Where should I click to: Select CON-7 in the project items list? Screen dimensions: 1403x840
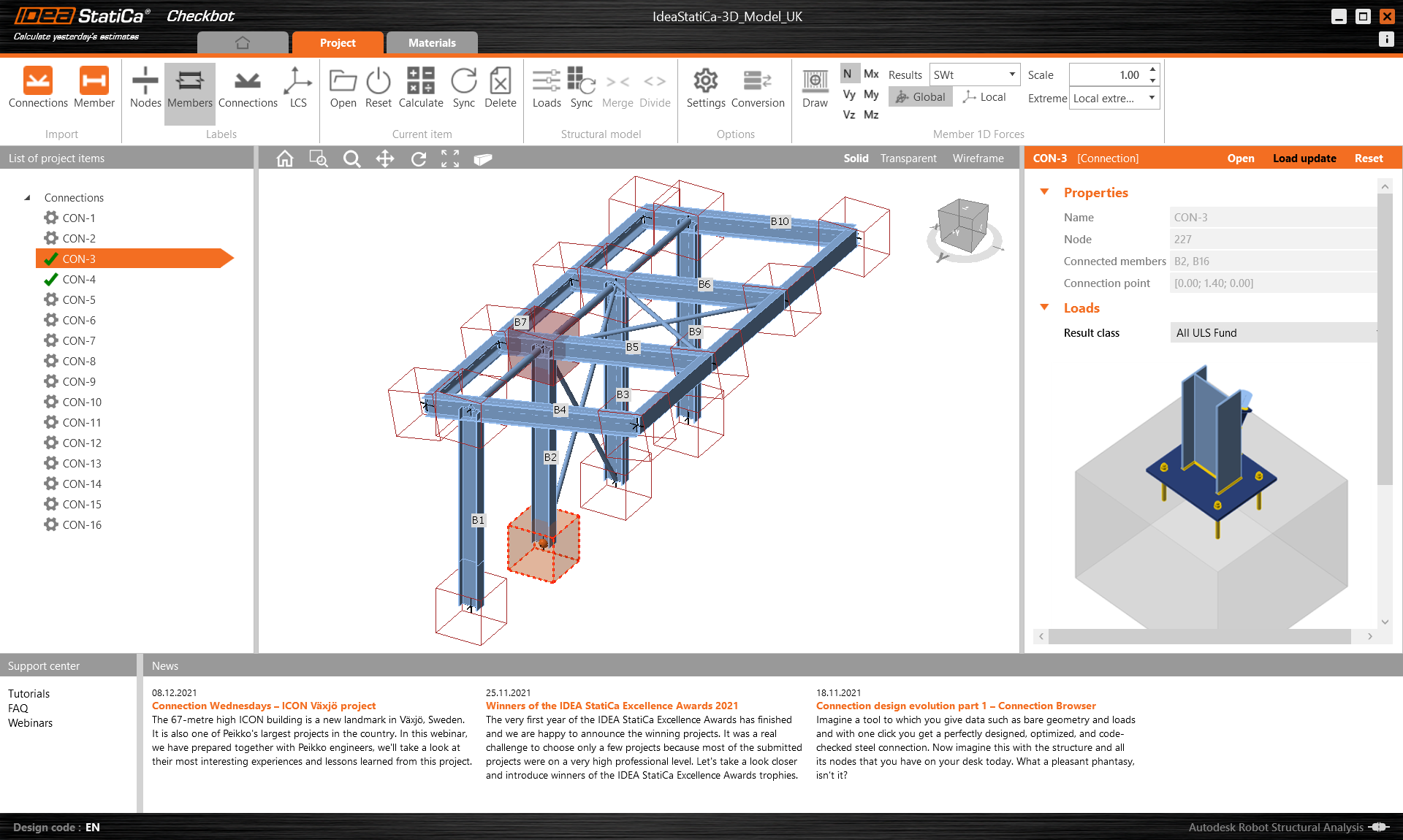coord(79,340)
